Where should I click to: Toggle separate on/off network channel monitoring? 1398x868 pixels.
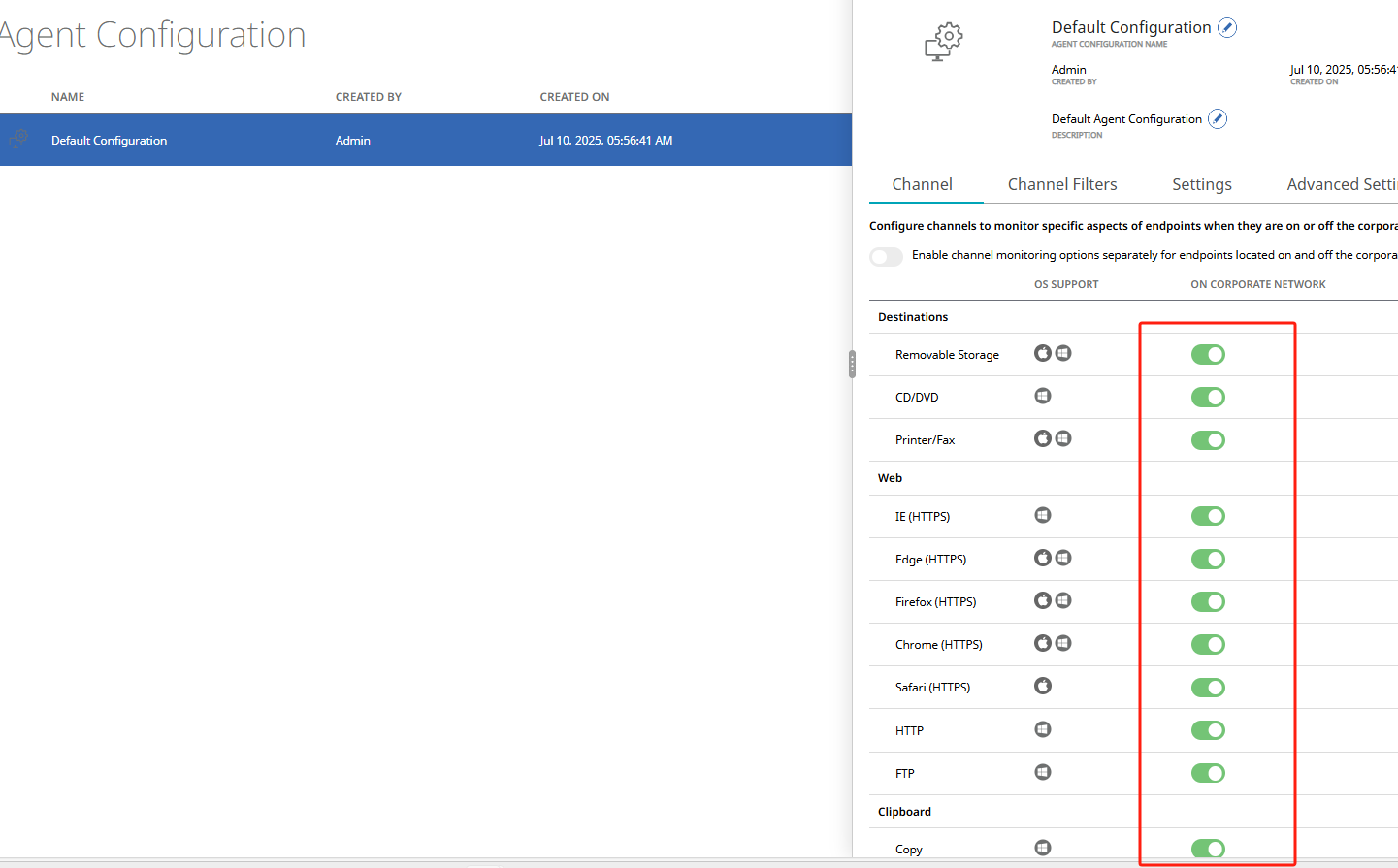(886, 257)
